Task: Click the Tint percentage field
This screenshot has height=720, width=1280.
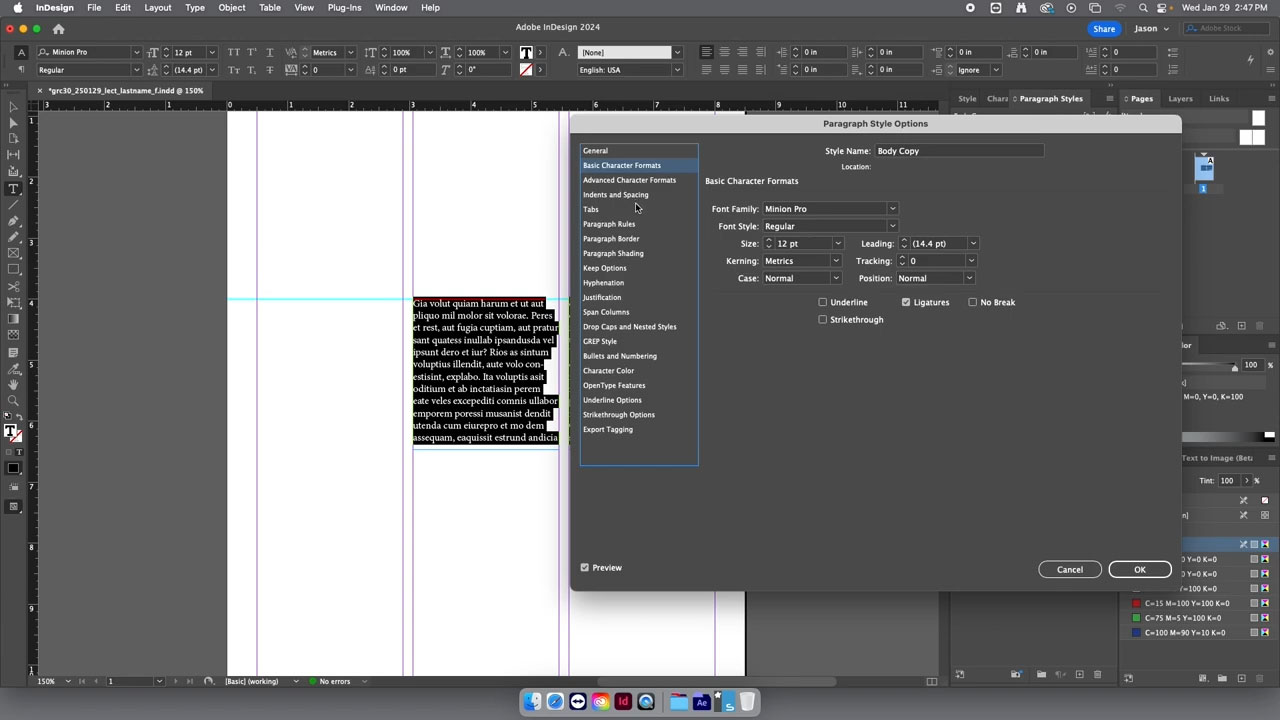Action: (x=1228, y=481)
